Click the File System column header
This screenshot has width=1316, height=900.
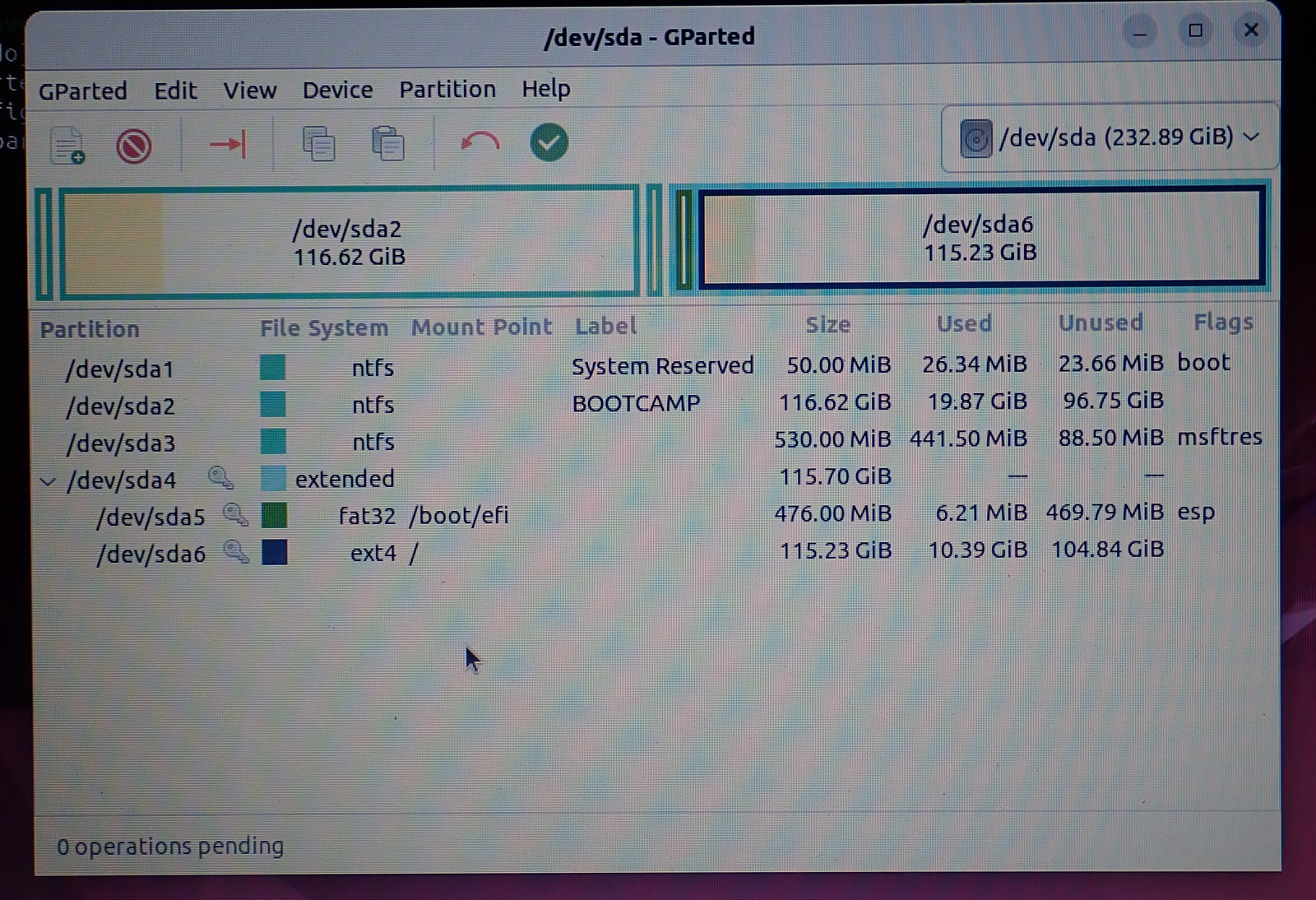point(323,328)
